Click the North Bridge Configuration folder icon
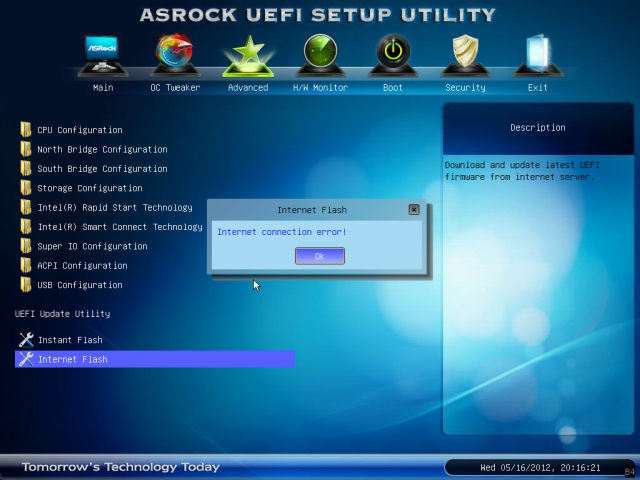Screen dimensions: 640x480 (x=26, y=149)
